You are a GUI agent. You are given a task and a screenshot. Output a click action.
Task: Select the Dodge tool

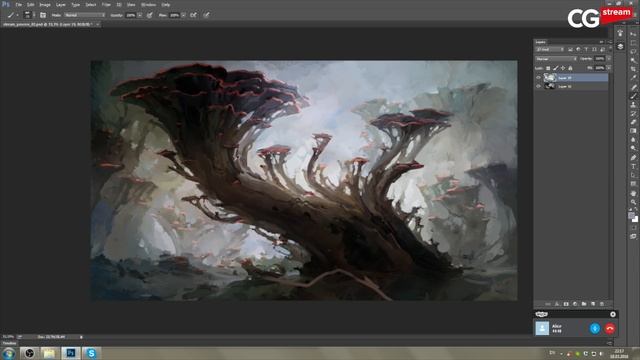coord(633,148)
